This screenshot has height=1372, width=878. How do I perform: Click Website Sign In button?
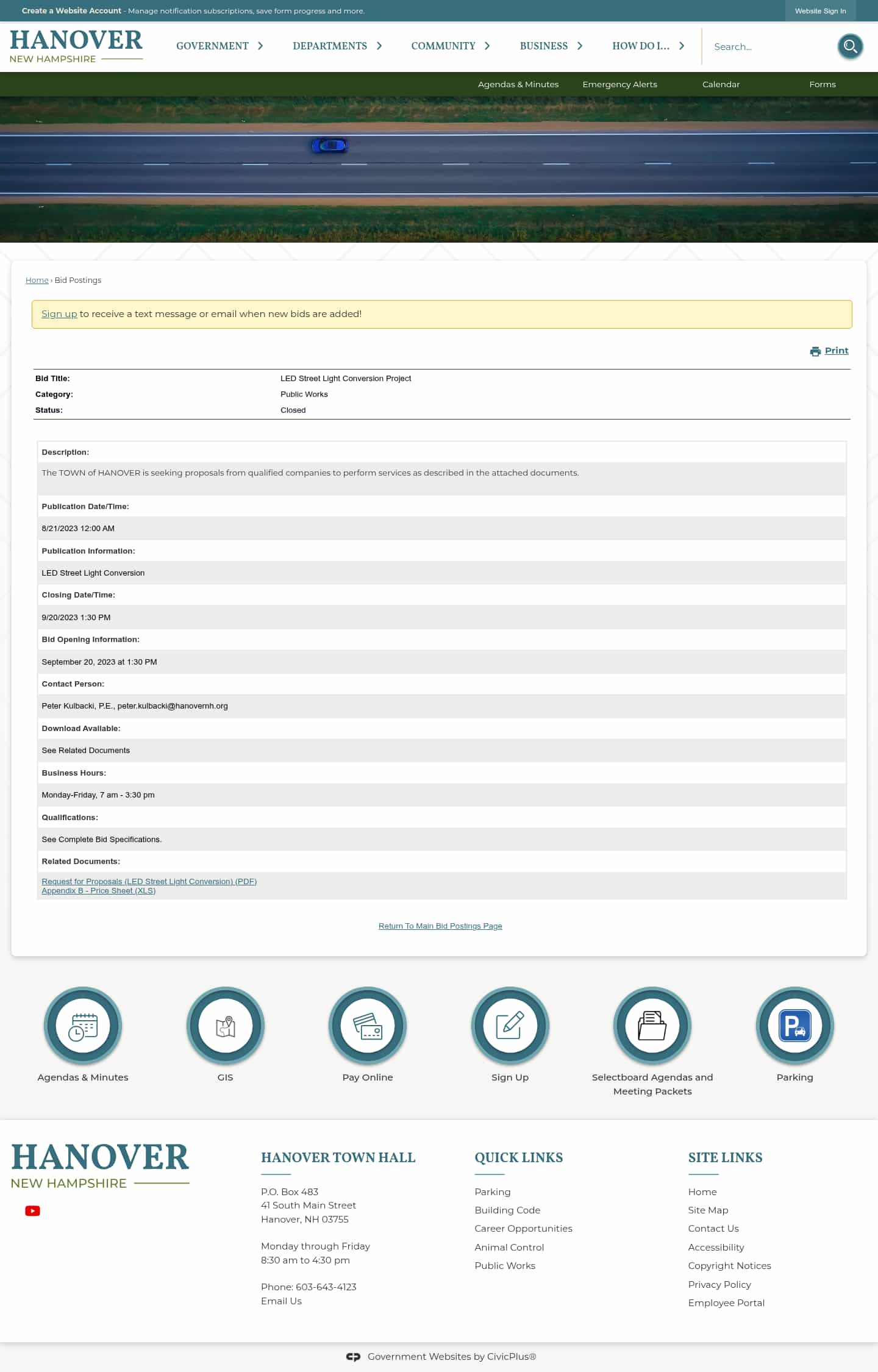coord(820,11)
